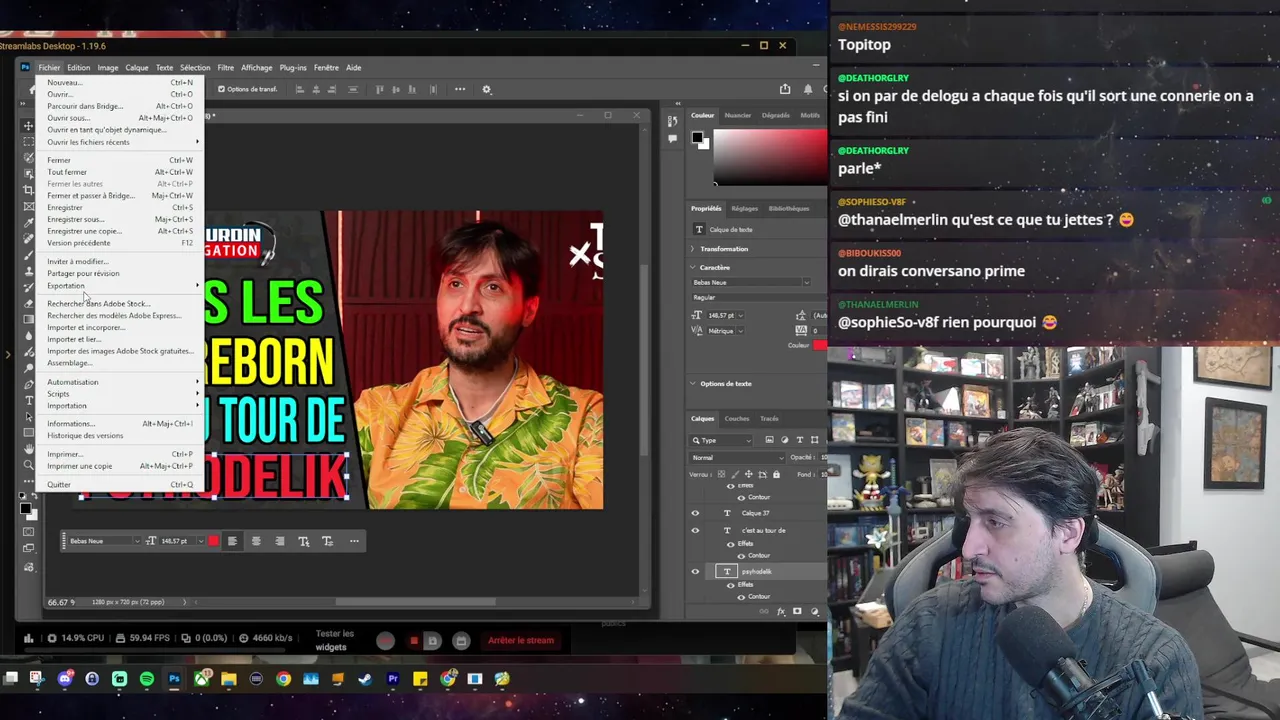This screenshot has width=1280, height=720.
Task: Hide the psyhodelik layer
Action: (x=695, y=571)
